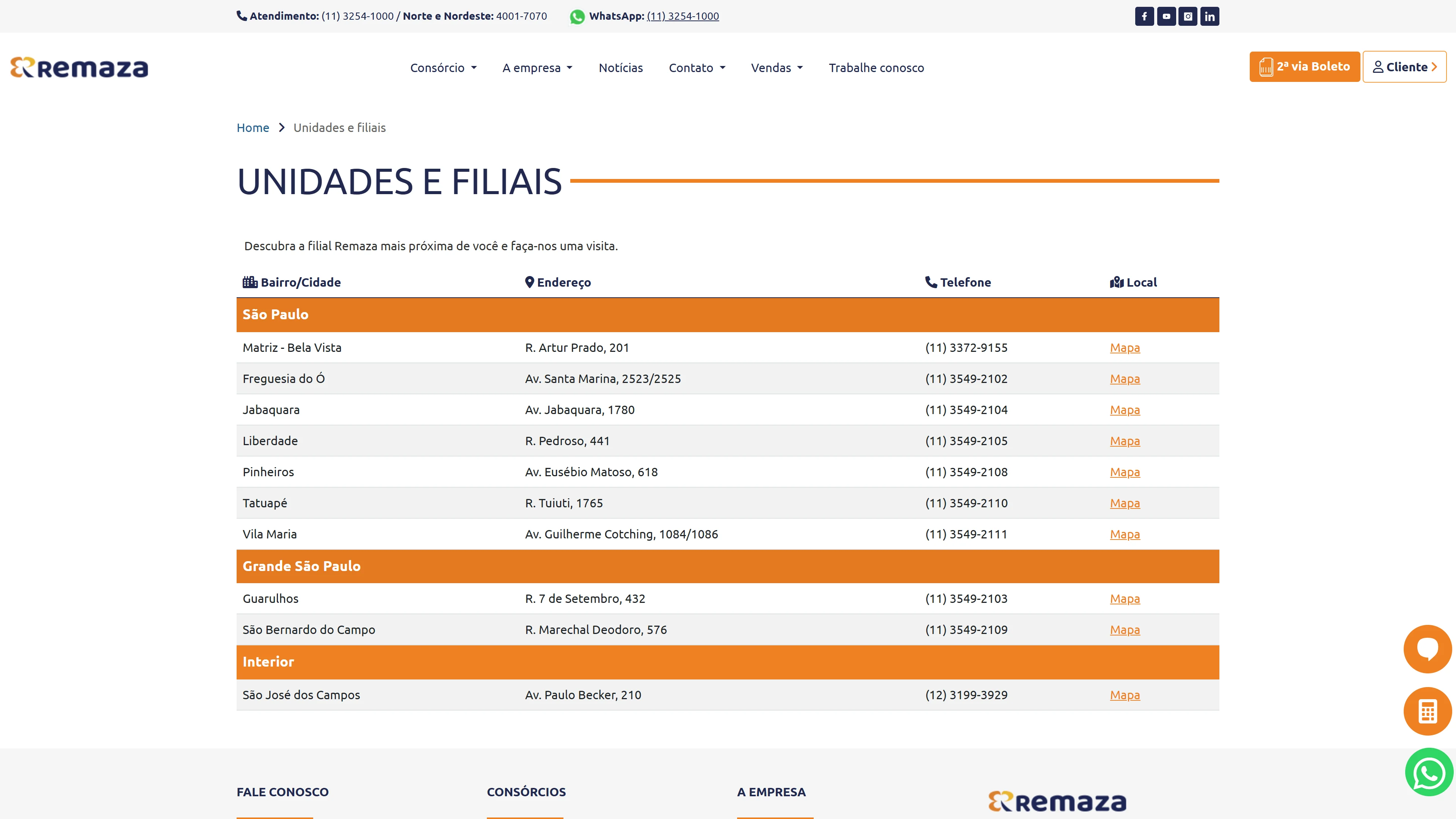Expand the Contato dropdown menu
This screenshot has width=1456, height=819.
[697, 68]
